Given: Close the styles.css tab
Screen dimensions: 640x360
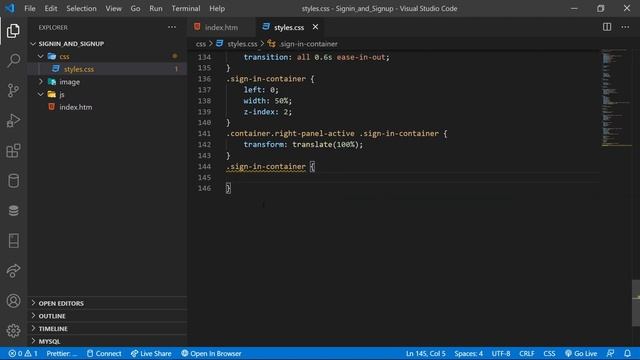Looking at the screenshot, I should point(315,27).
